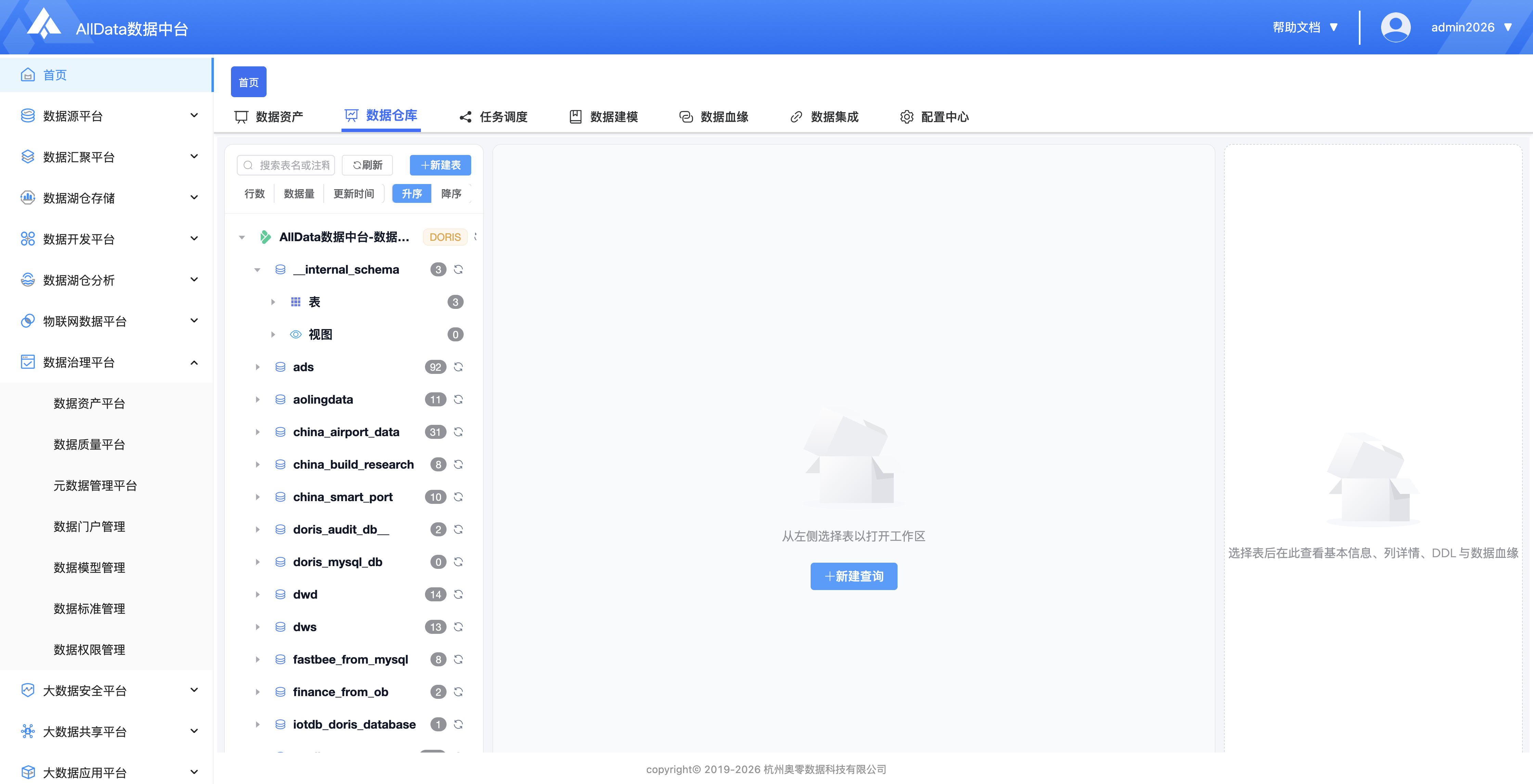Sort by 数据量 data volume
Viewport: 1533px width, 784px height.
point(299,194)
